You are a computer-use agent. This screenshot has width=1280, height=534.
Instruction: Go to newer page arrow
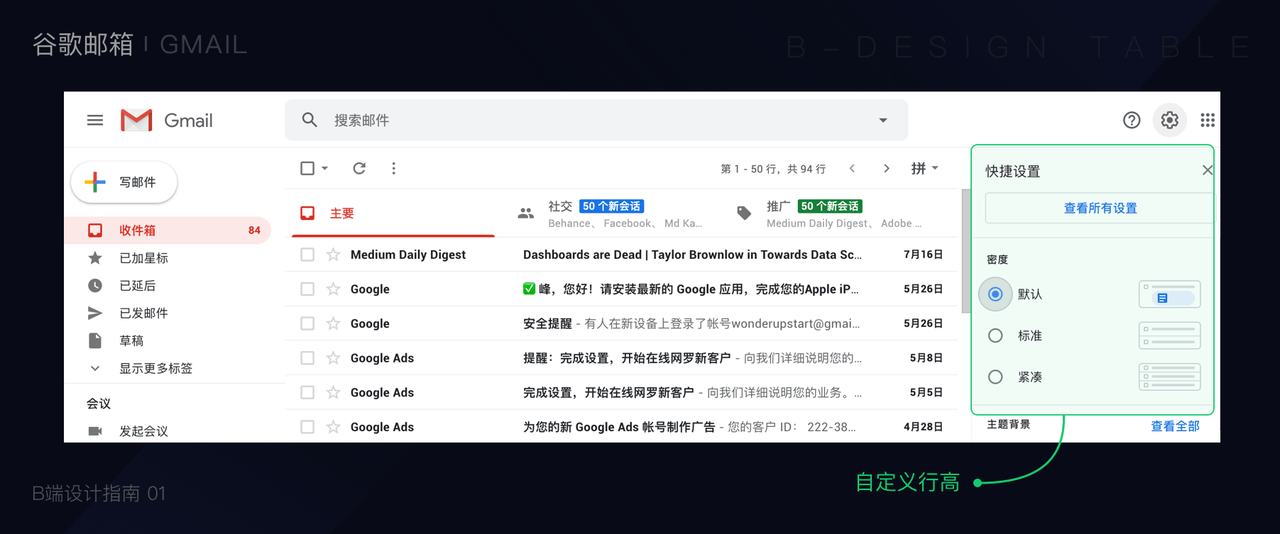pos(852,168)
